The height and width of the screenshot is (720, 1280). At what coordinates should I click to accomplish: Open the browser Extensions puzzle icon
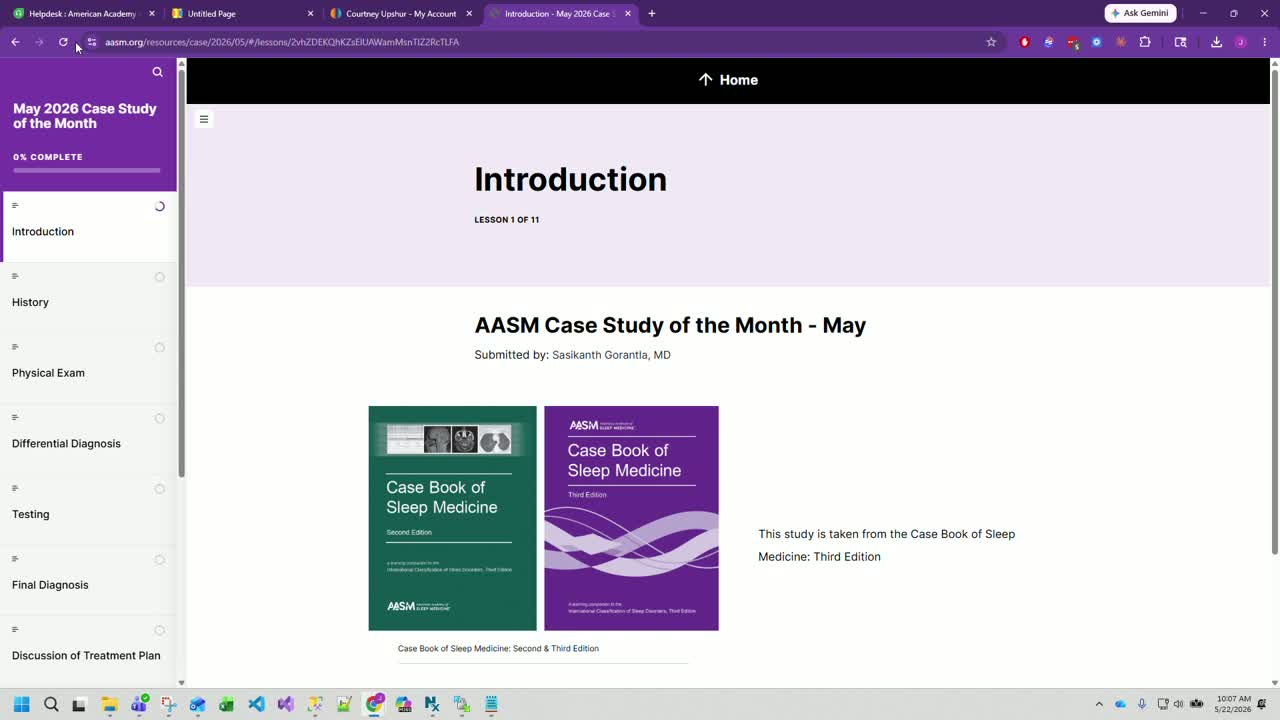(1145, 42)
